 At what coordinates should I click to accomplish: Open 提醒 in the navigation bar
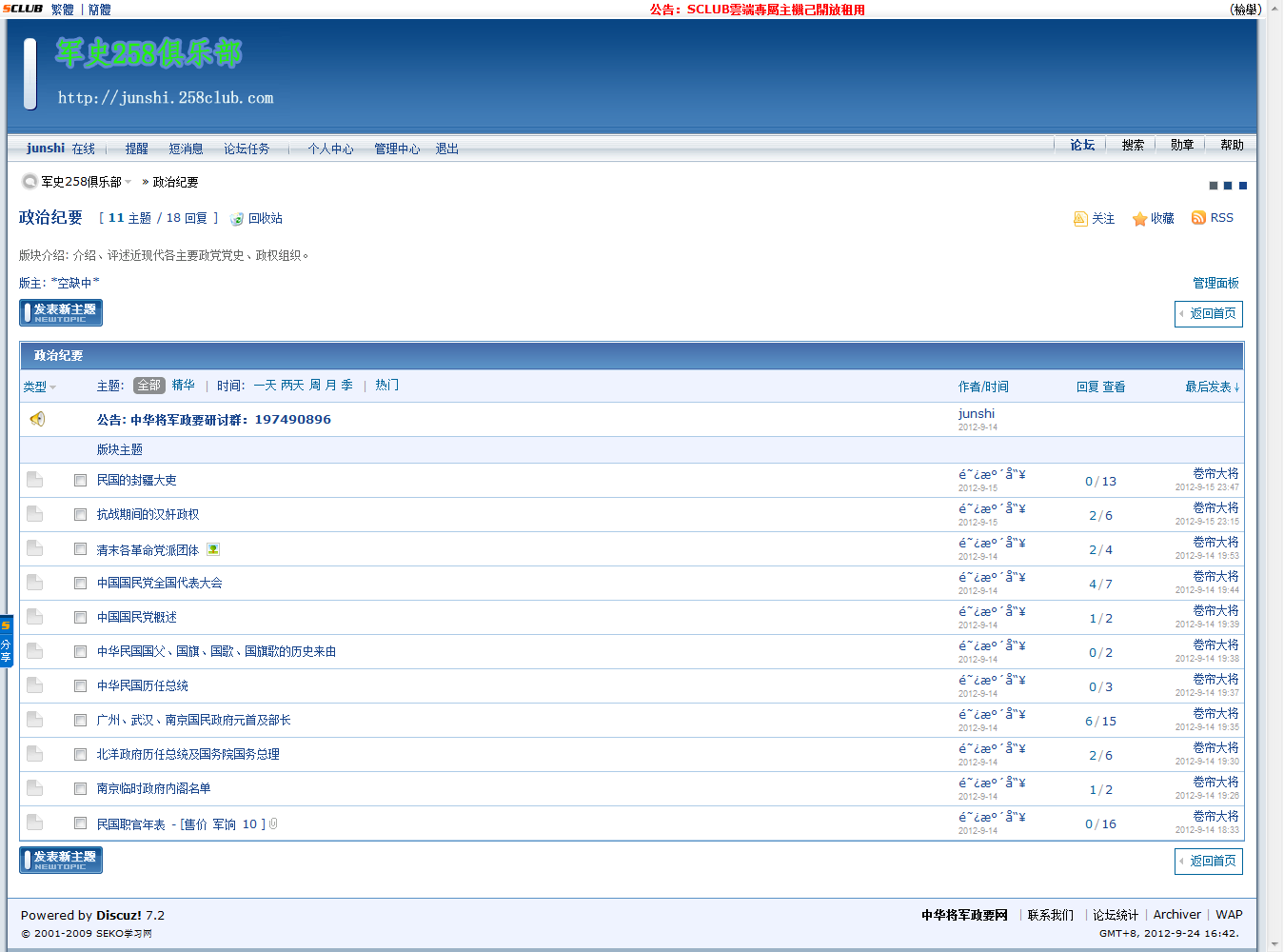pos(137,149)
